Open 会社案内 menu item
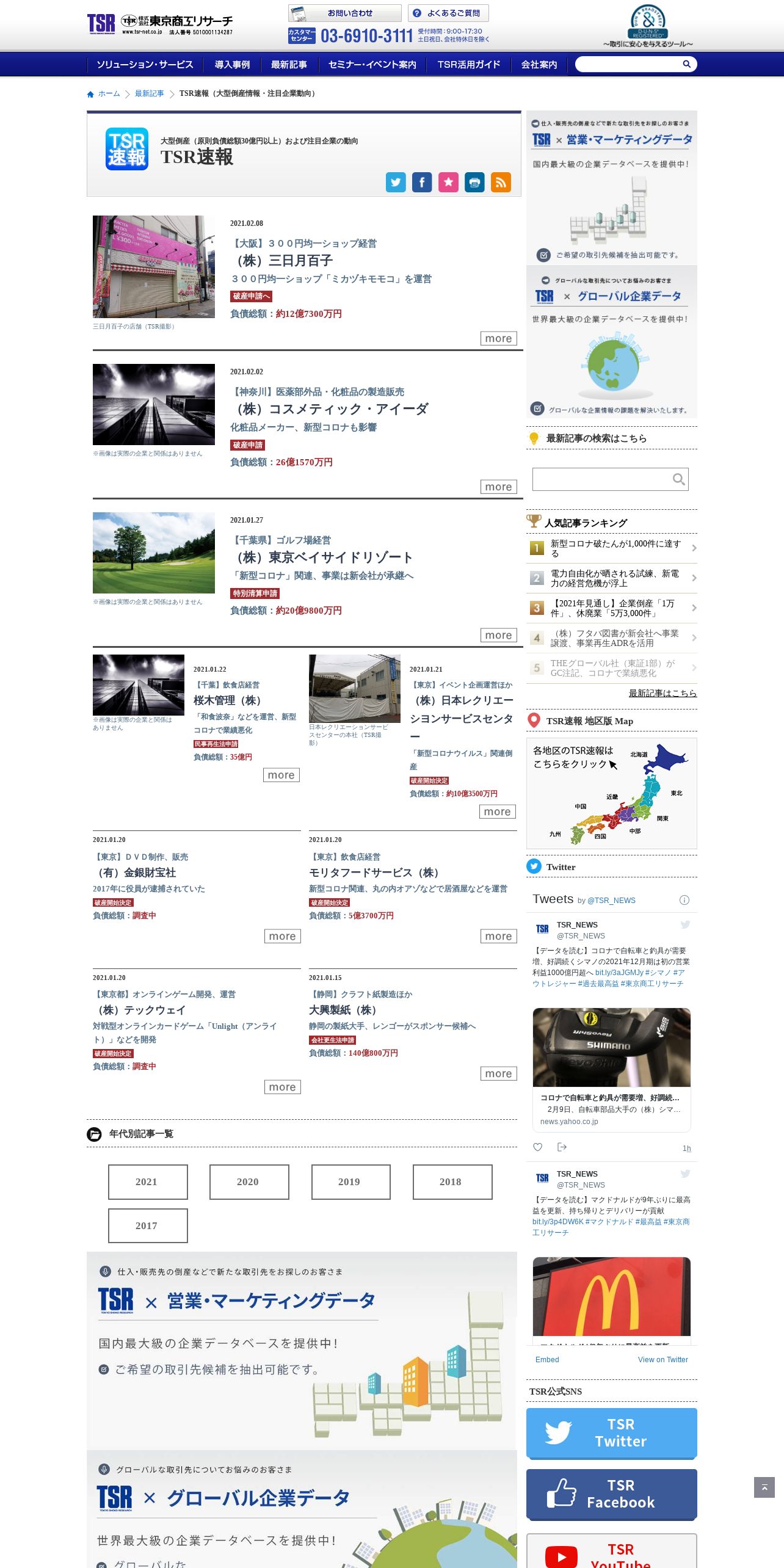The image size is (784, 1568). (539, 65)
